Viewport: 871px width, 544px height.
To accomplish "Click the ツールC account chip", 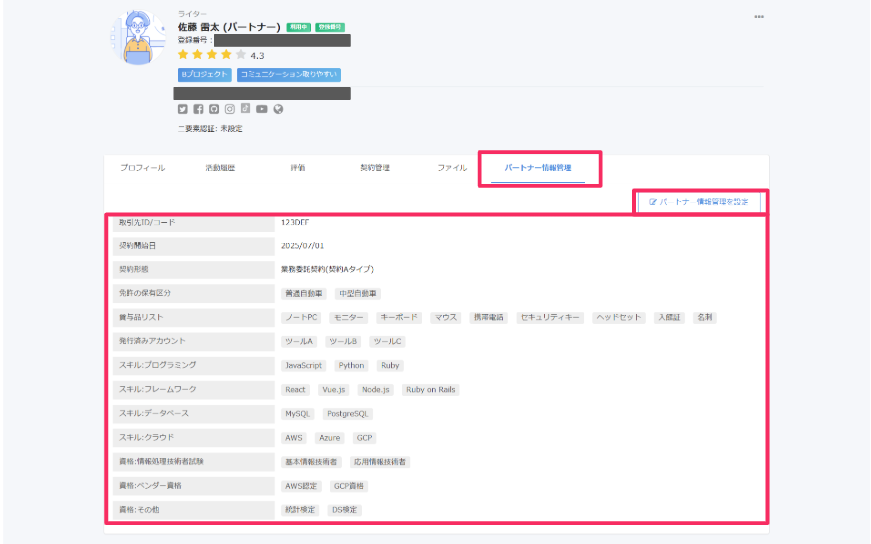I will click(387, 341).
